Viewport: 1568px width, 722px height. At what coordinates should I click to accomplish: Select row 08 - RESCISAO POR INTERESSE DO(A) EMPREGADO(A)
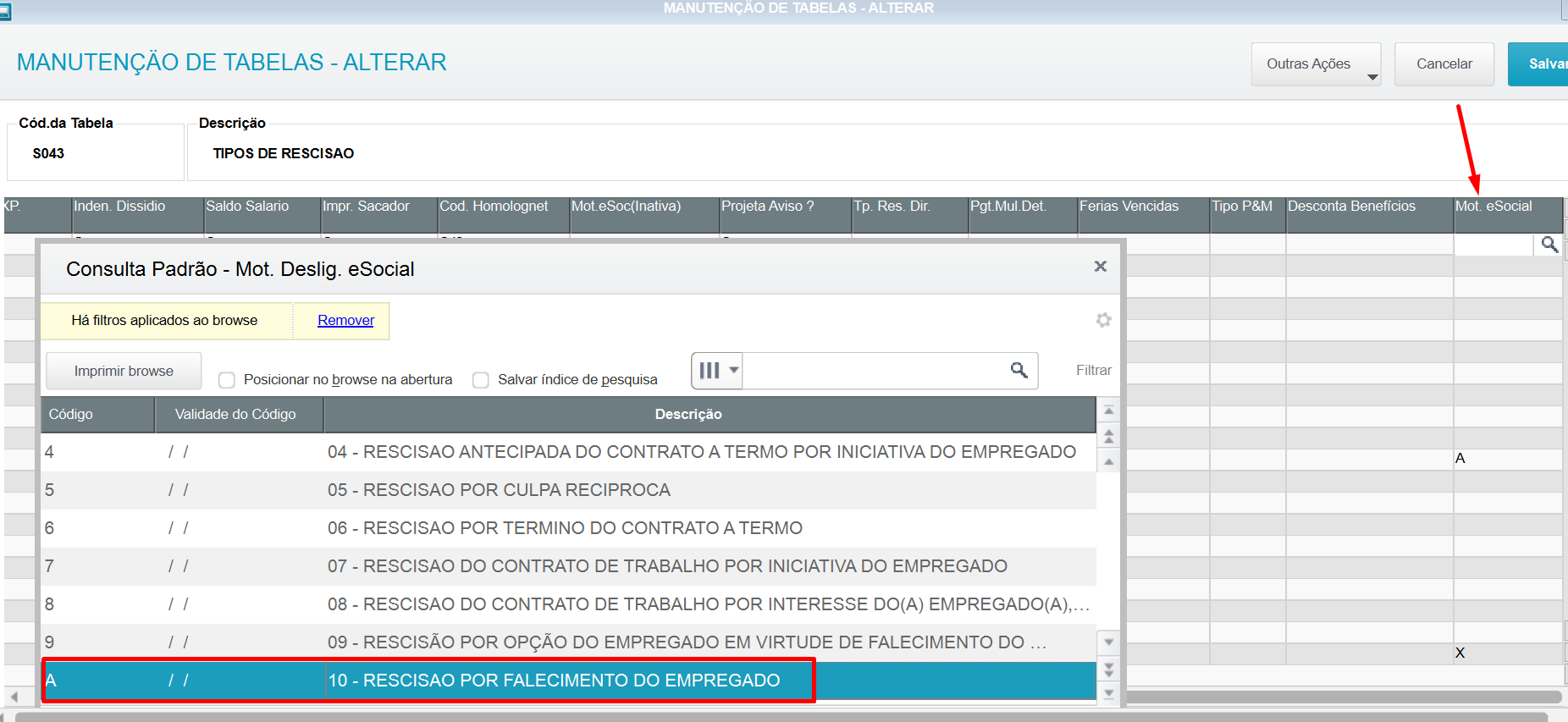pyautogui.click(x=568, y=604)
